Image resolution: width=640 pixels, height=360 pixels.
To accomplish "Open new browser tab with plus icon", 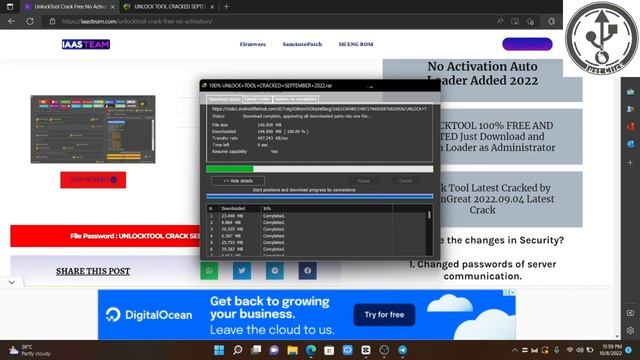I will click(x=226, y=7).
